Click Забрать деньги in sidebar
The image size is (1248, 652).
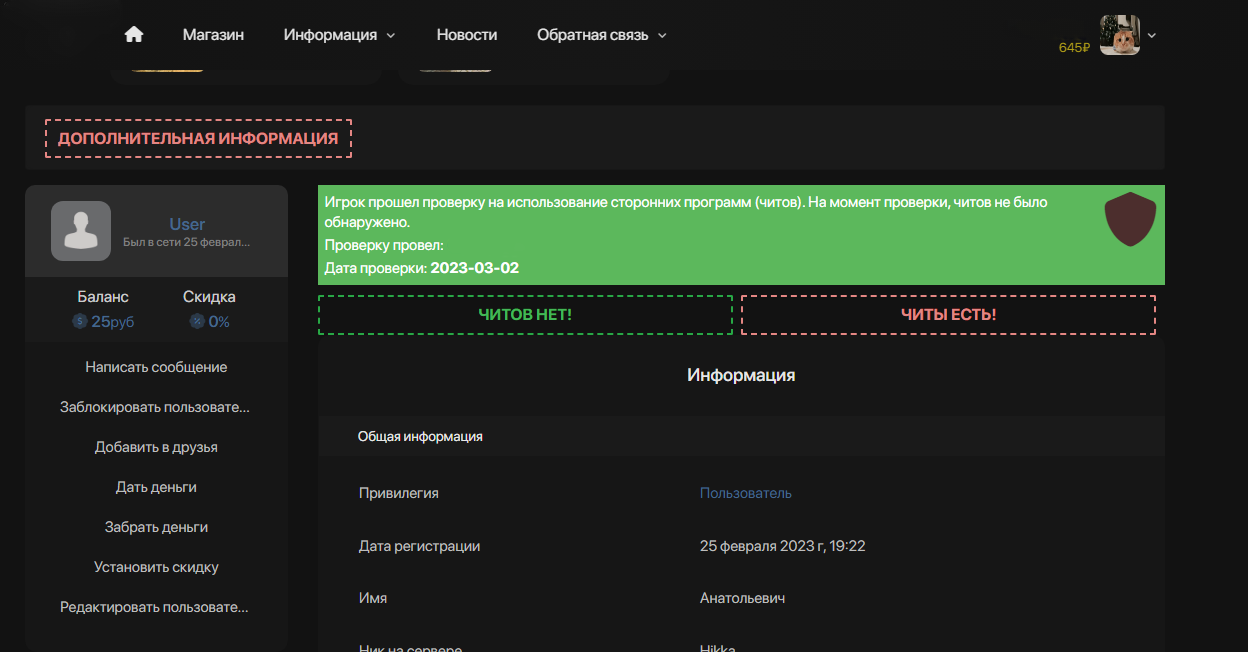click(x=156, y=527)
